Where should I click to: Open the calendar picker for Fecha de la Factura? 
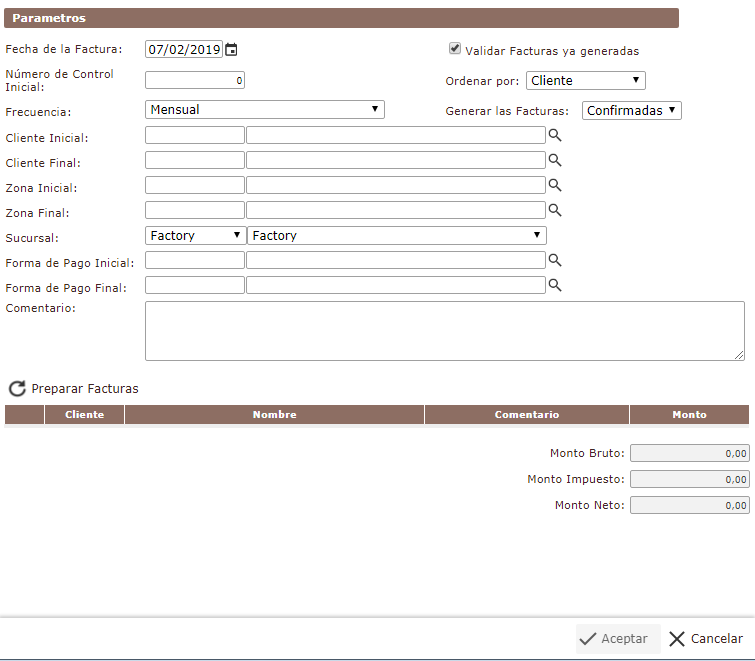[x=232, y=50]
